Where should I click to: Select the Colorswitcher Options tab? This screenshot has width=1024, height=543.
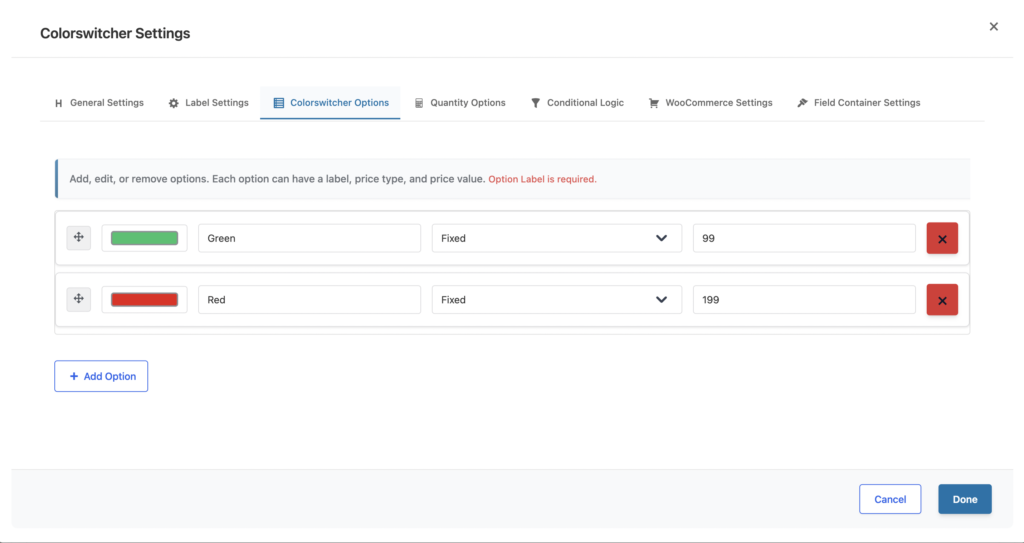pos(331,103)
